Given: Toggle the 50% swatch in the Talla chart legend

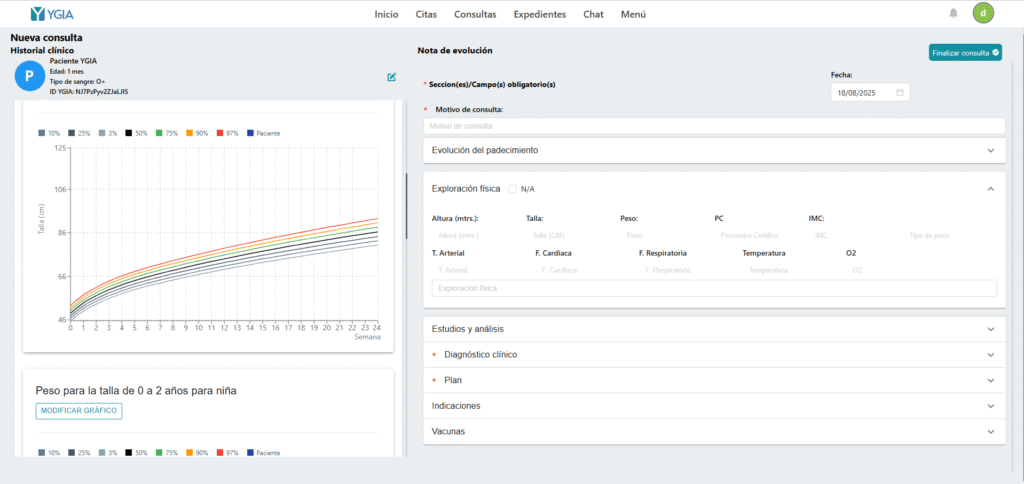Looking at the screenshot, I should point(129,133).
